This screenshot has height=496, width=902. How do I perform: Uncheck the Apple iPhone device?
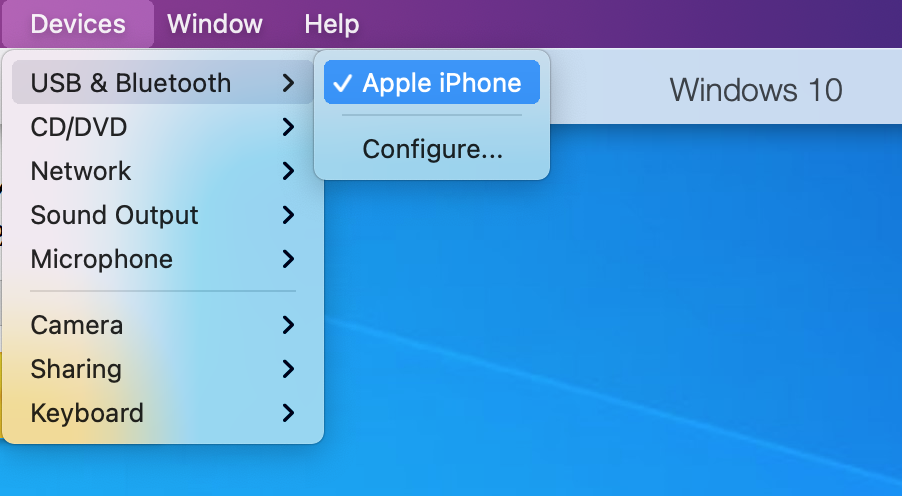coord(441,83)
